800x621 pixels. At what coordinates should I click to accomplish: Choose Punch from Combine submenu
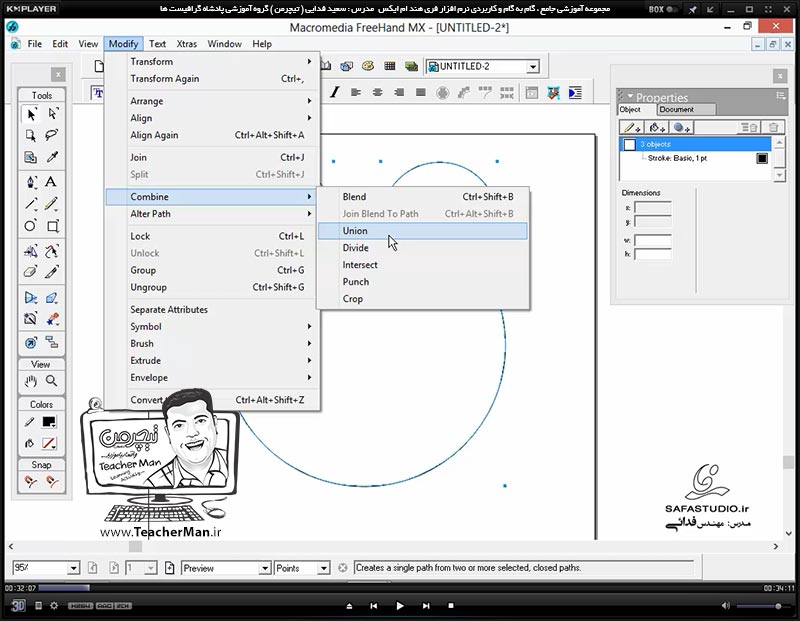click(x=422, y=282)
